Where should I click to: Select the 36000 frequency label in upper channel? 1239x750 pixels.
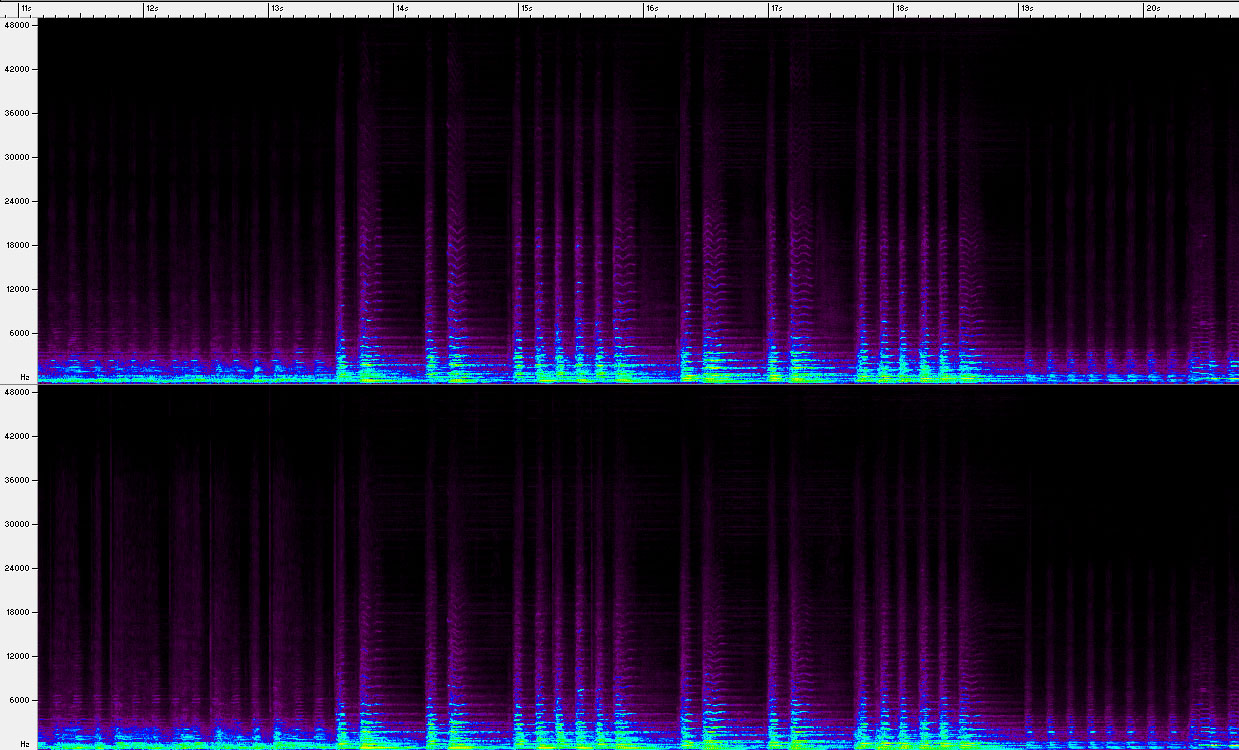pyautogui.click(x=19, y=113)
